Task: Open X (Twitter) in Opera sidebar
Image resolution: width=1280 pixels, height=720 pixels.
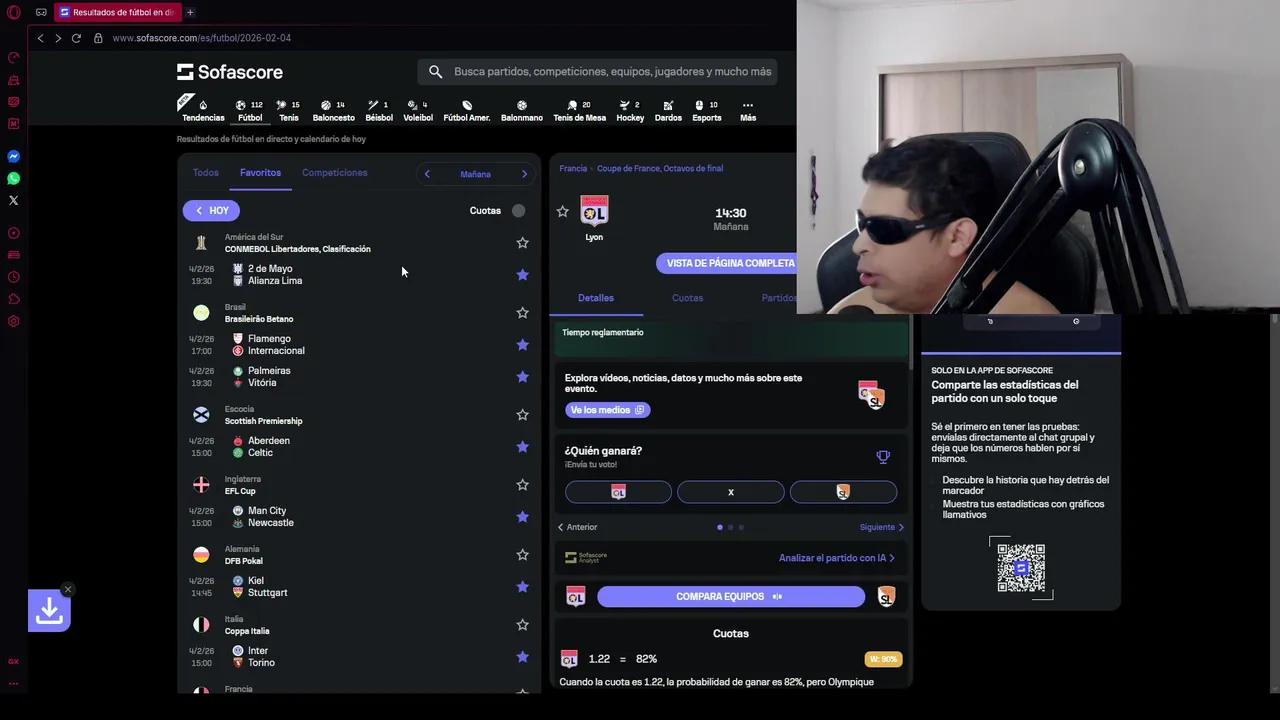Action: point(14,200)
